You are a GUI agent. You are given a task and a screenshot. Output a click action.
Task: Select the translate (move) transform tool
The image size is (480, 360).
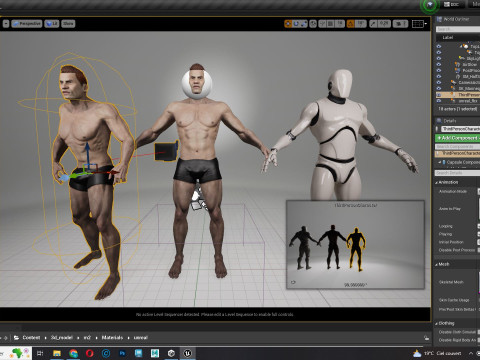tap(288, 24)
